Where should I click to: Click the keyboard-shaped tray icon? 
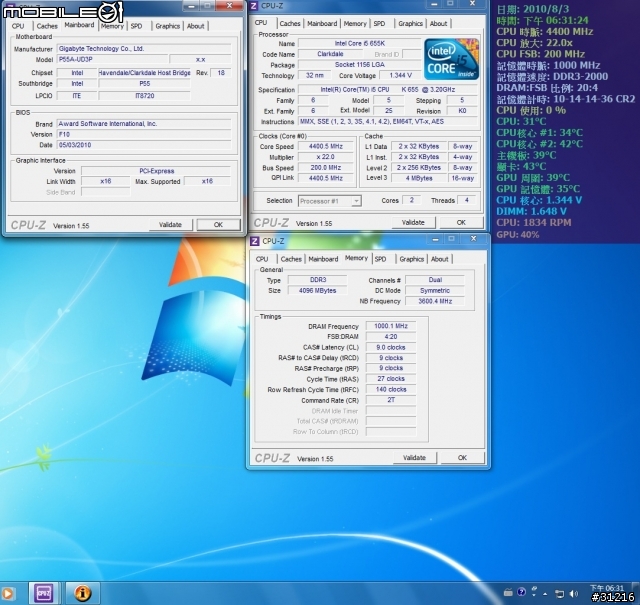coord(508,592)
